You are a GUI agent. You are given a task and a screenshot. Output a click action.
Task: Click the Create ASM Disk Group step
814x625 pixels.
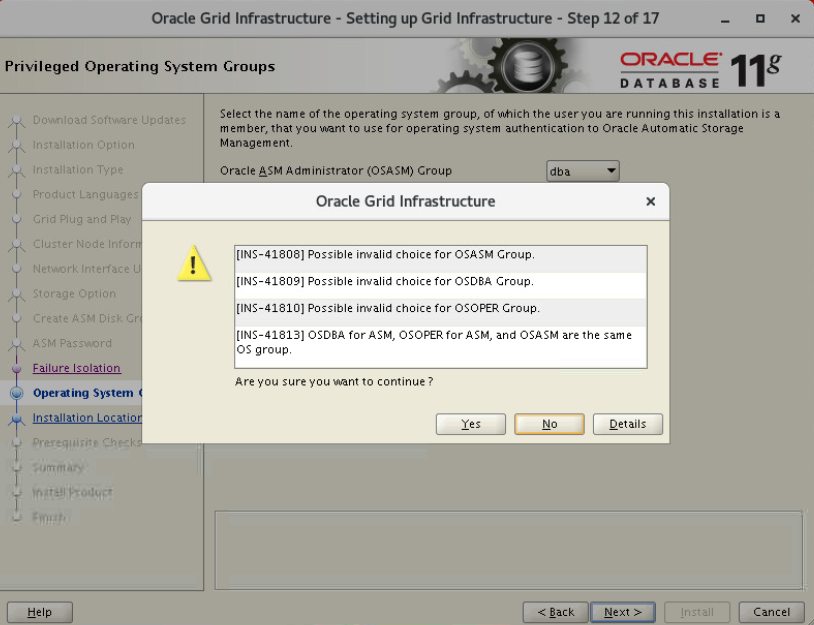87,318
